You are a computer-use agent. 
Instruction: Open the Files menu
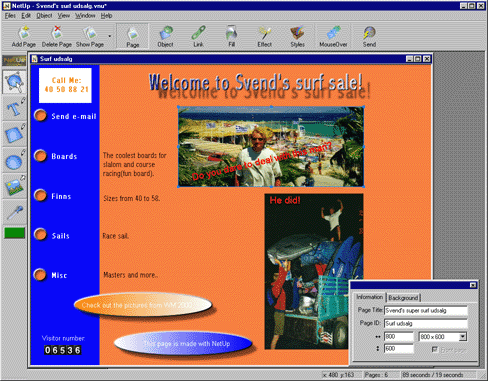click(10, 16)
